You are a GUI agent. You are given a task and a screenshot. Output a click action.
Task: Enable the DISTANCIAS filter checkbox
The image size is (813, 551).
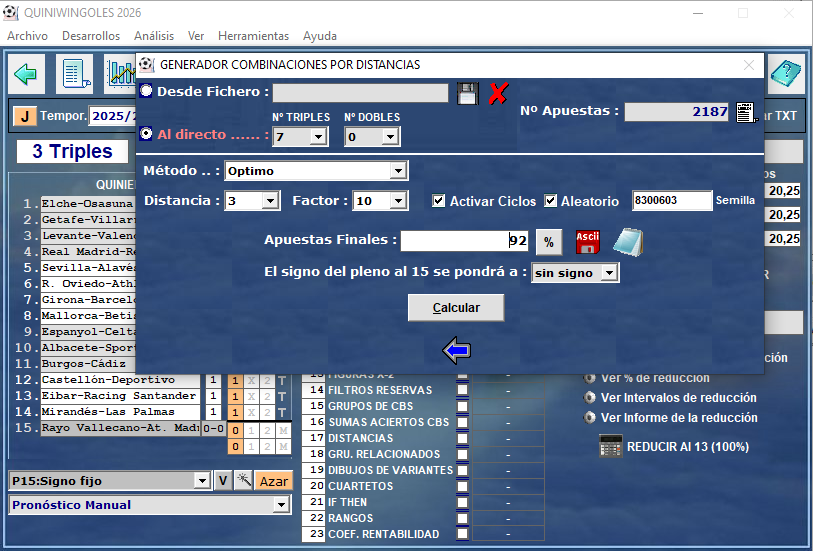tap(462, 438)
